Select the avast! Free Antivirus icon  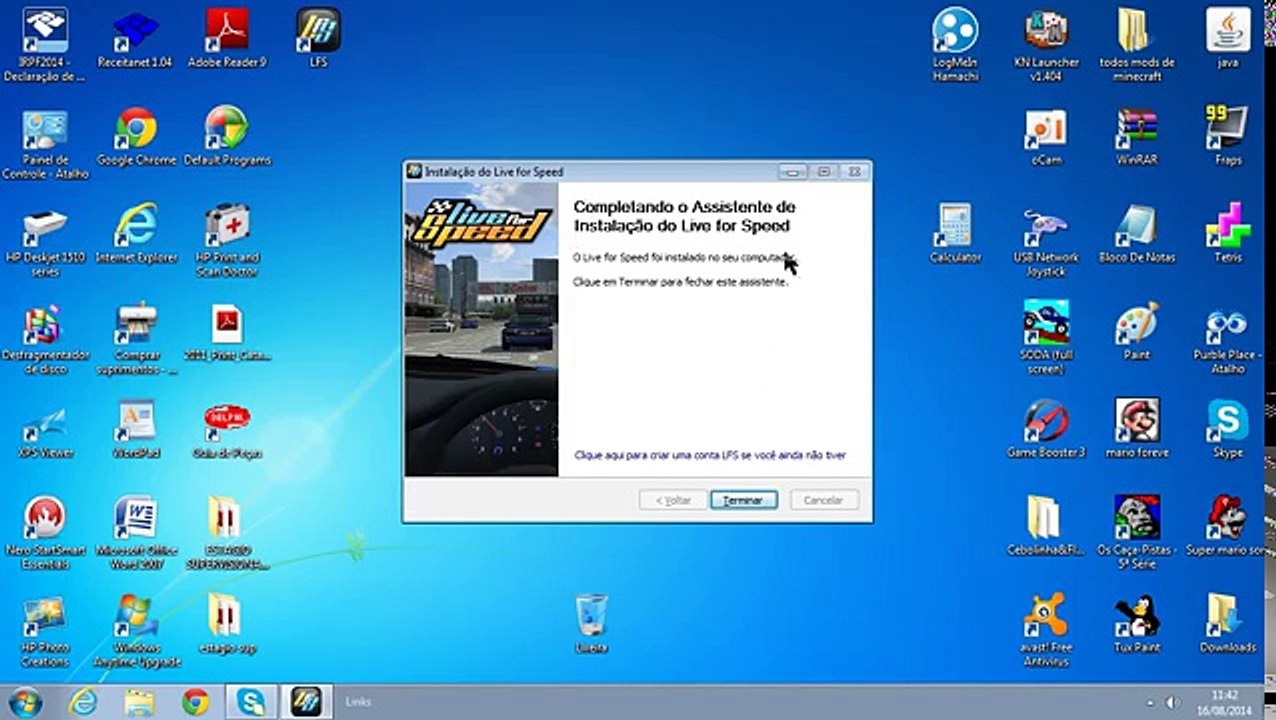click(x=1046, y=632)
